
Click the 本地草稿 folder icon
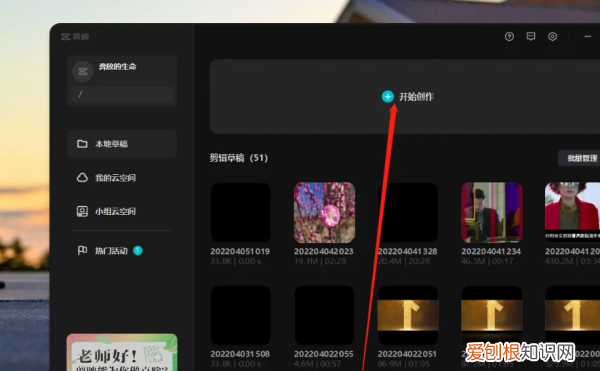click(x=82, y=144)
